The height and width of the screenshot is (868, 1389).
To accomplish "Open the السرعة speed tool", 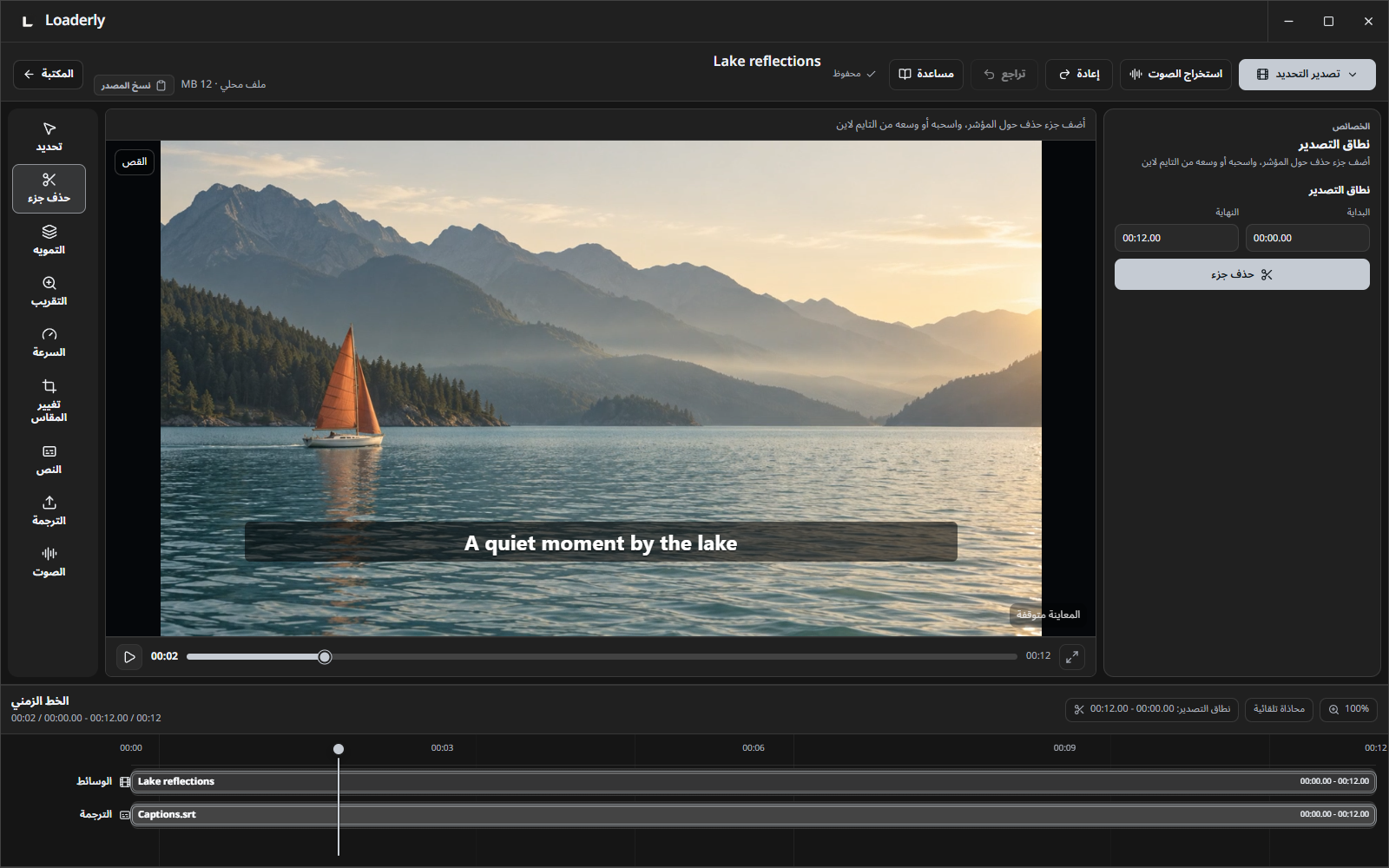I will 49,342.
